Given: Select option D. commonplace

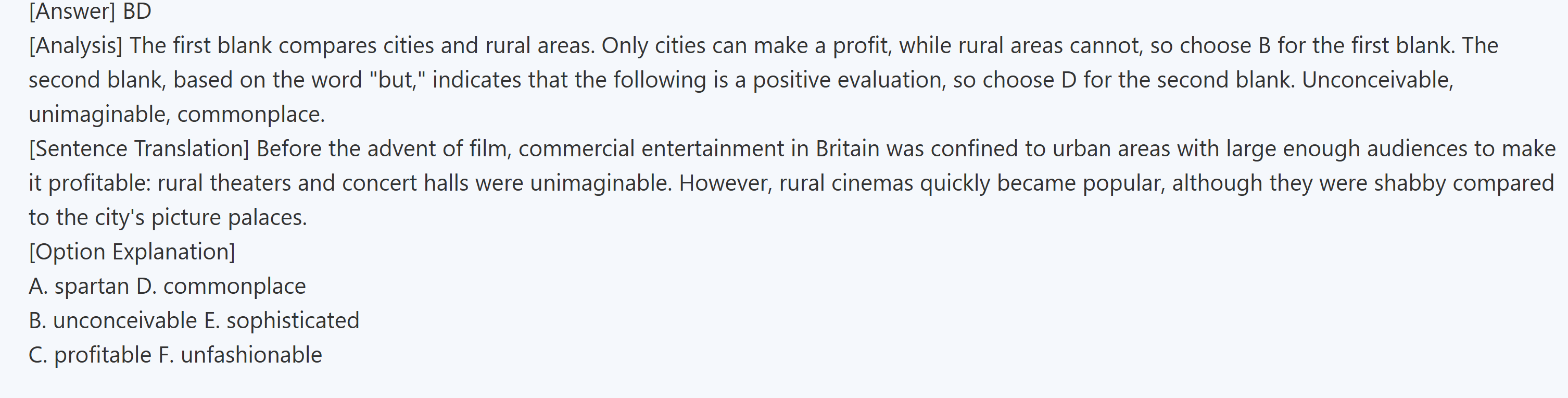Looking at the screenshot, I should [221, 287].
